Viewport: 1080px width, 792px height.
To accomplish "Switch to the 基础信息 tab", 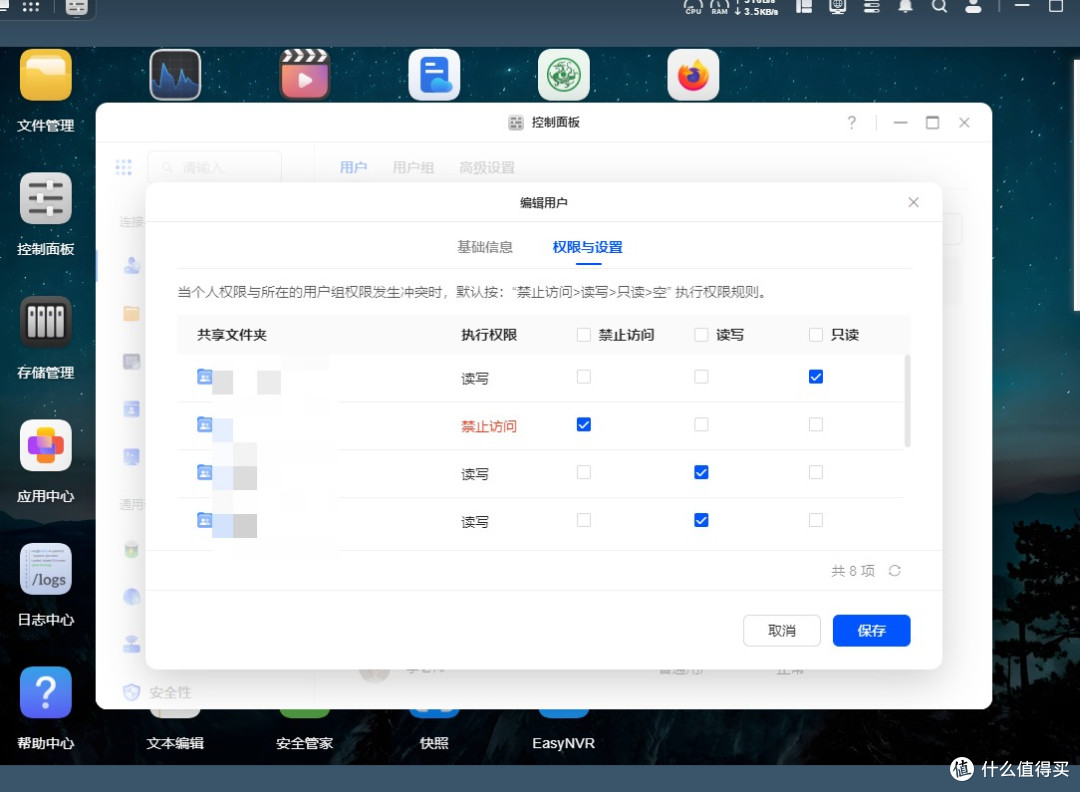I will click(485, 247).
